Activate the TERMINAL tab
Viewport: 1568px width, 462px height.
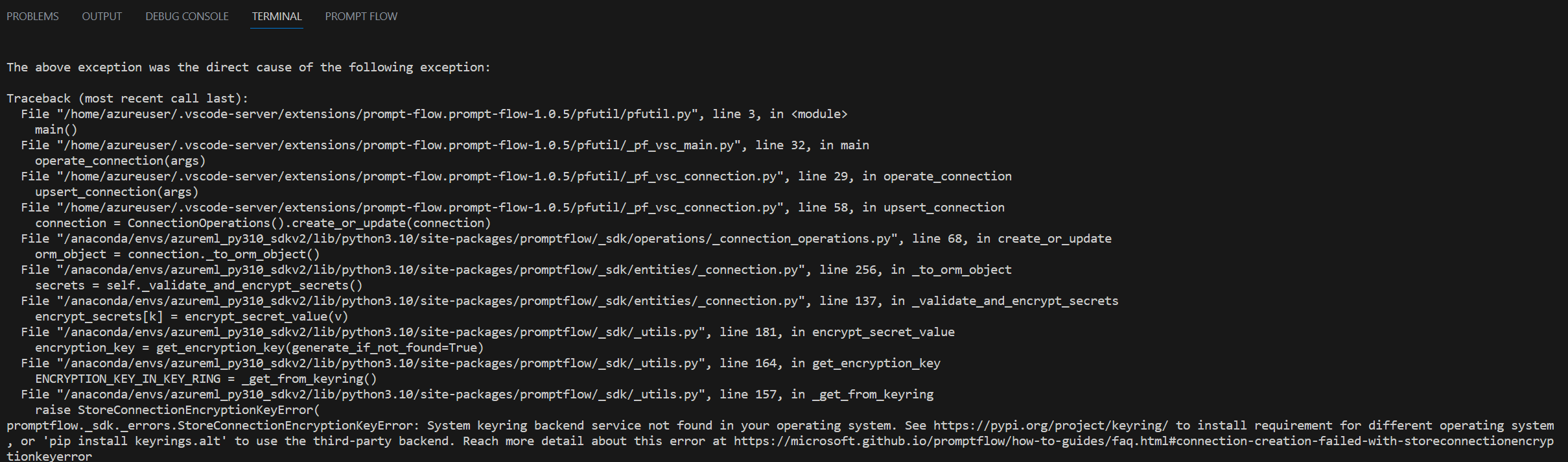[276, 16]
